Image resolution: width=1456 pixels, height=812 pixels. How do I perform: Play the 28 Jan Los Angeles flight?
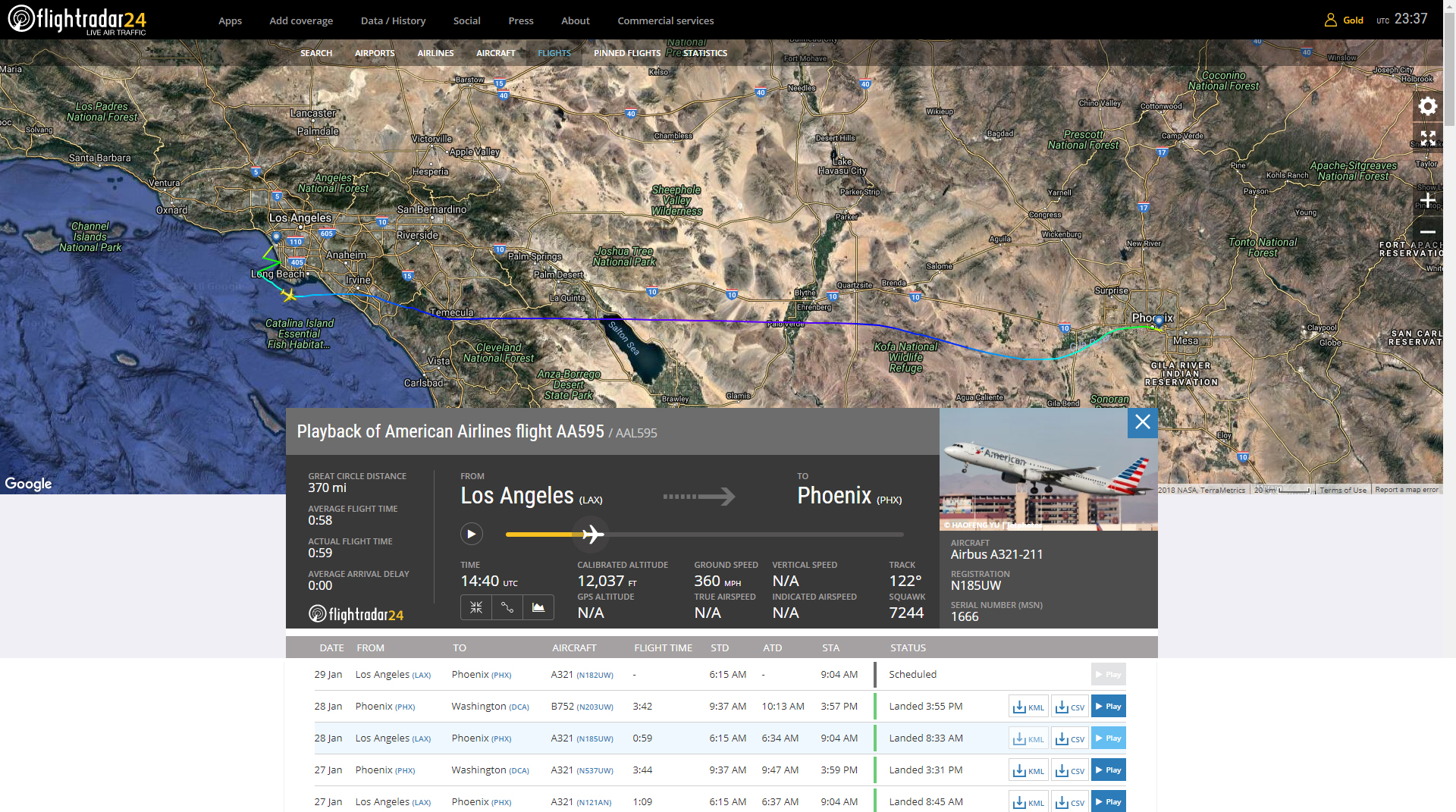[1108, 738]
